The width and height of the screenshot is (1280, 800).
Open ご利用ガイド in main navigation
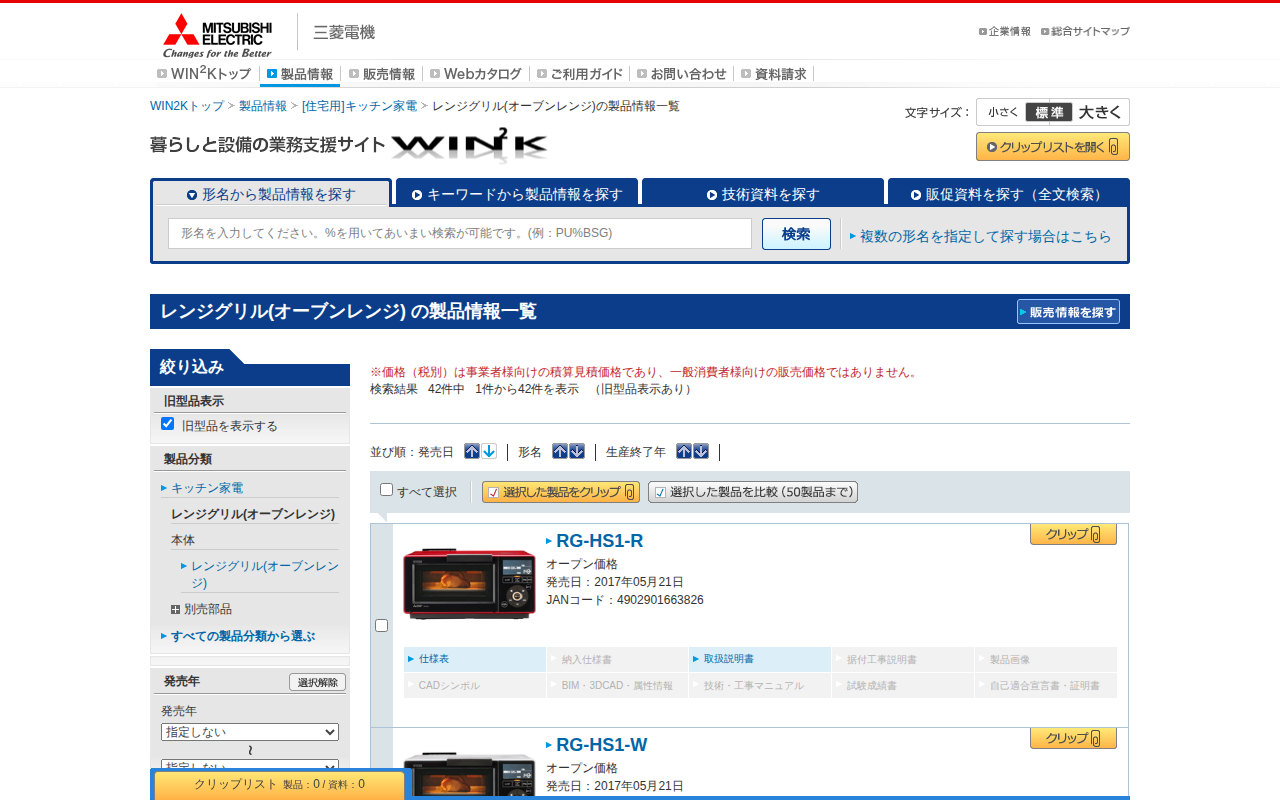(580, 74)
